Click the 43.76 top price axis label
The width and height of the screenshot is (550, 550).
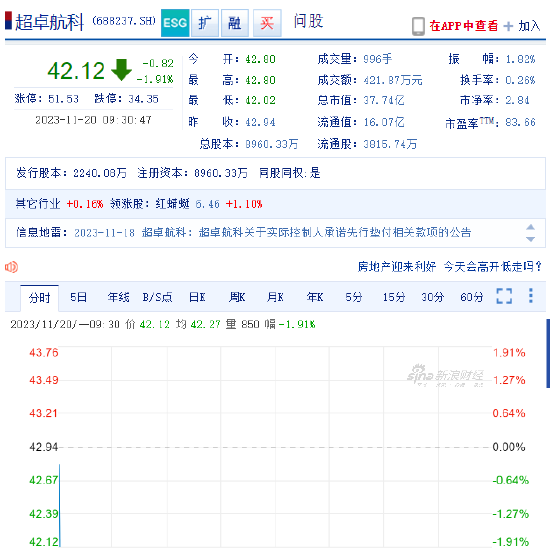click(43, 353)
